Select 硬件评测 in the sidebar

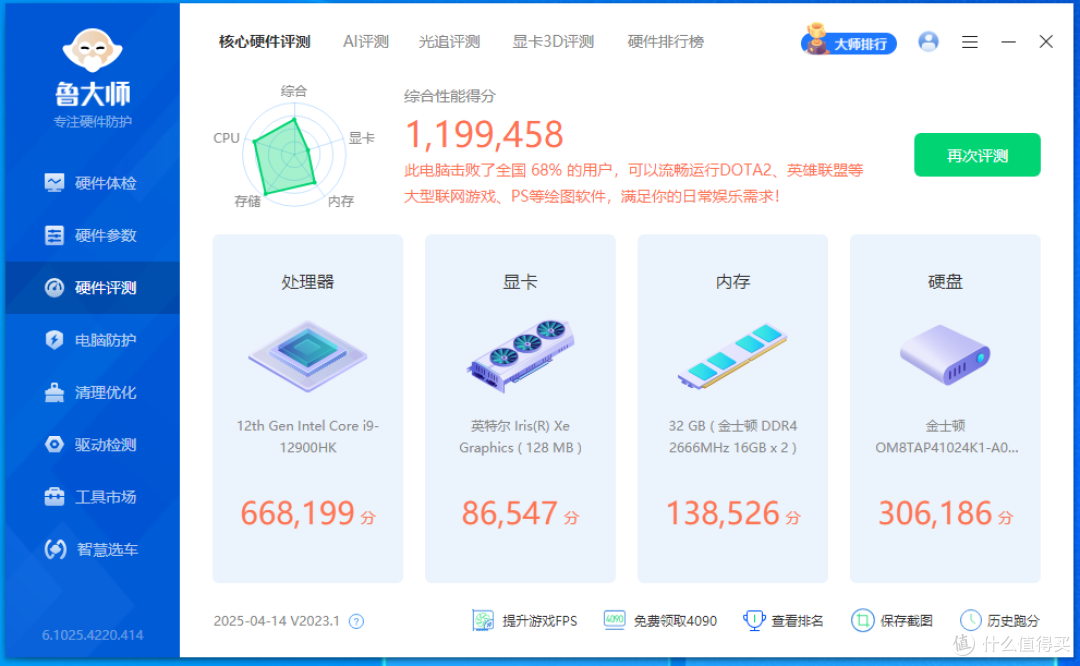tap(92, 288)
